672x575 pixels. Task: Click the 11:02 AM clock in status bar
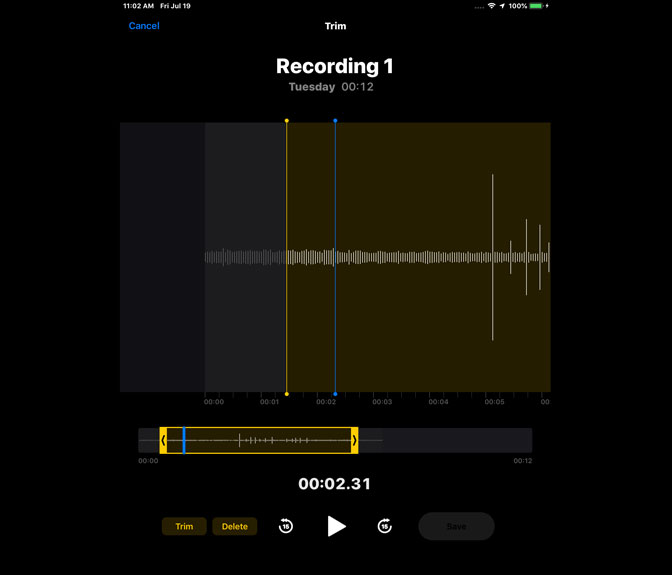(x=138, y=6)
